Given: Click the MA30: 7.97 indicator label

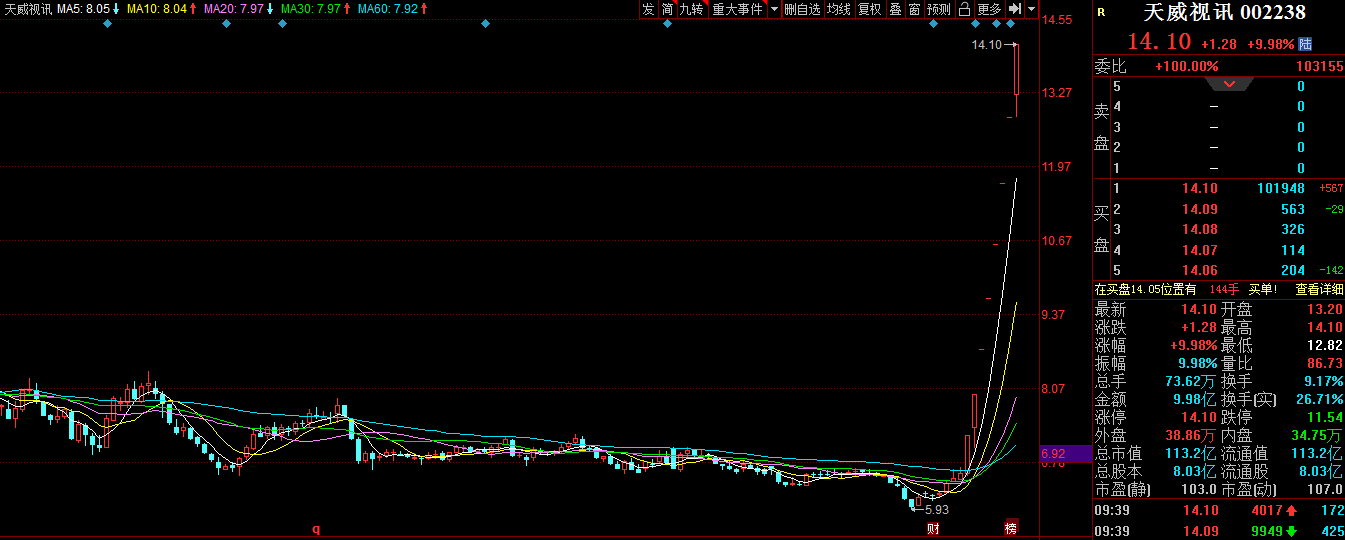Looking at the screenshot, I should [315, 9].
